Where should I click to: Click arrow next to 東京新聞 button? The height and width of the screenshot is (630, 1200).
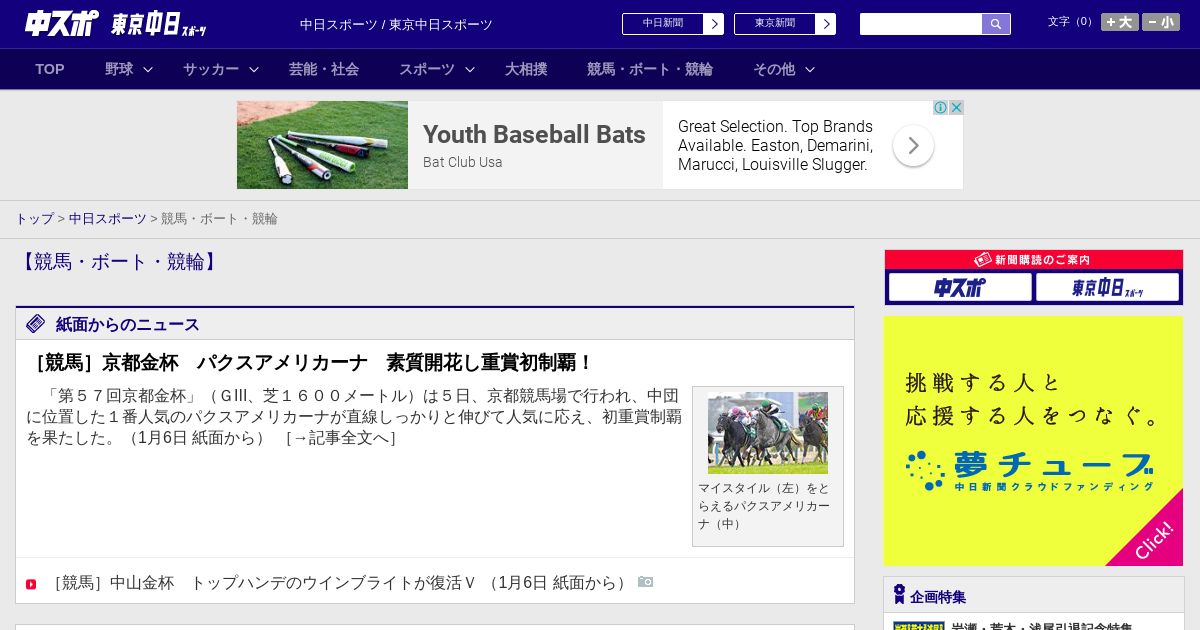(826, 24)
